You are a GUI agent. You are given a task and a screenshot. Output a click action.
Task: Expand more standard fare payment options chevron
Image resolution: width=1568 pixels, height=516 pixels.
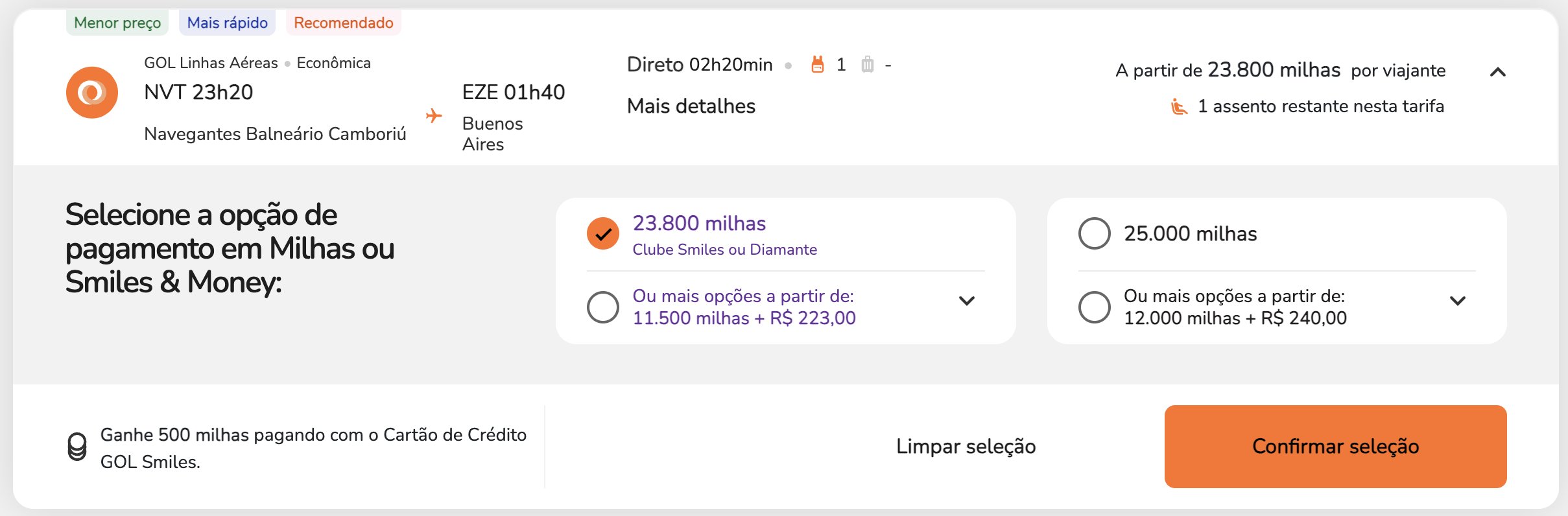tap(1458, 301)
